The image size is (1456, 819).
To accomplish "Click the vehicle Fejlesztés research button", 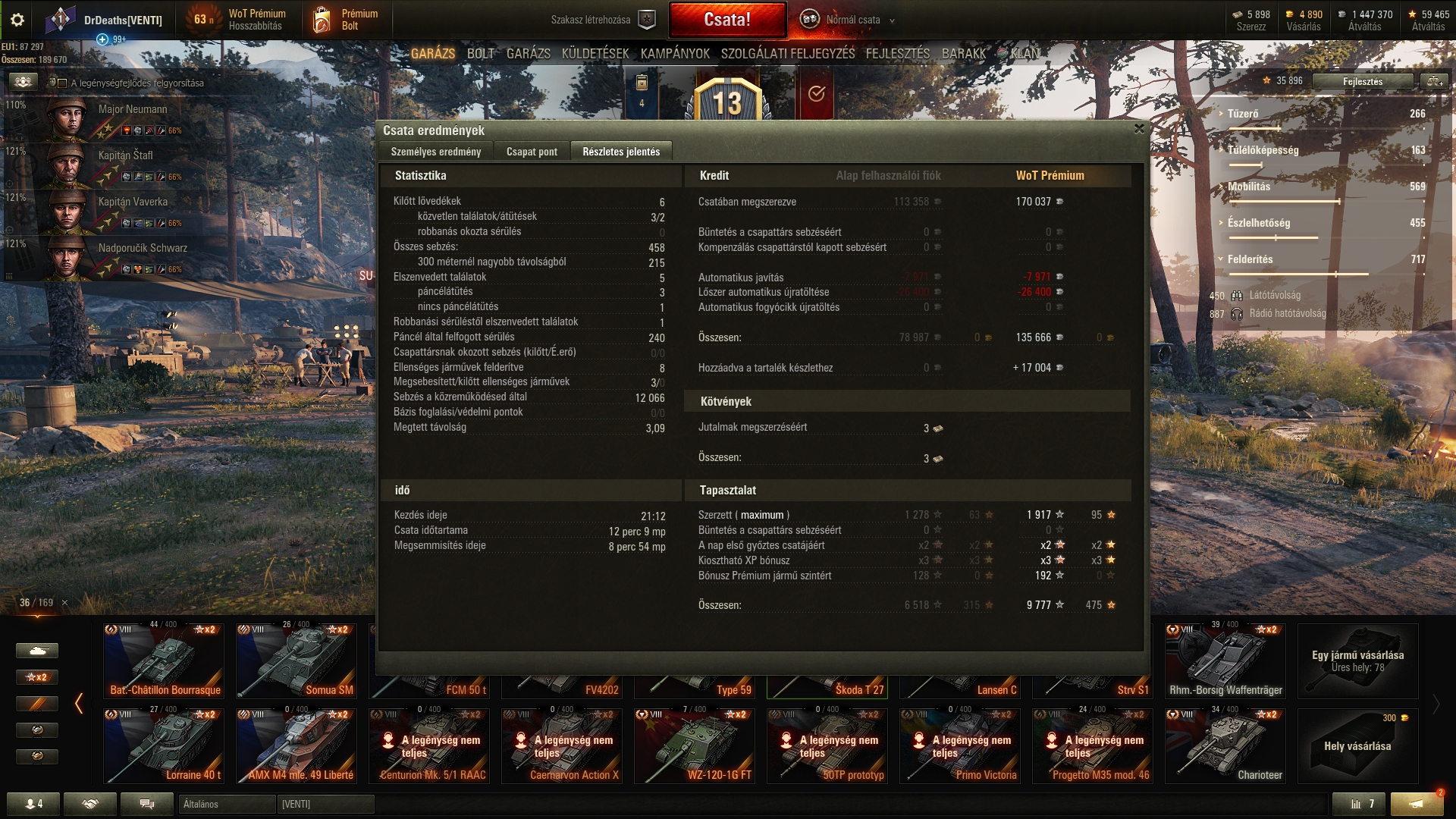I will click(x=1362, y=81).
